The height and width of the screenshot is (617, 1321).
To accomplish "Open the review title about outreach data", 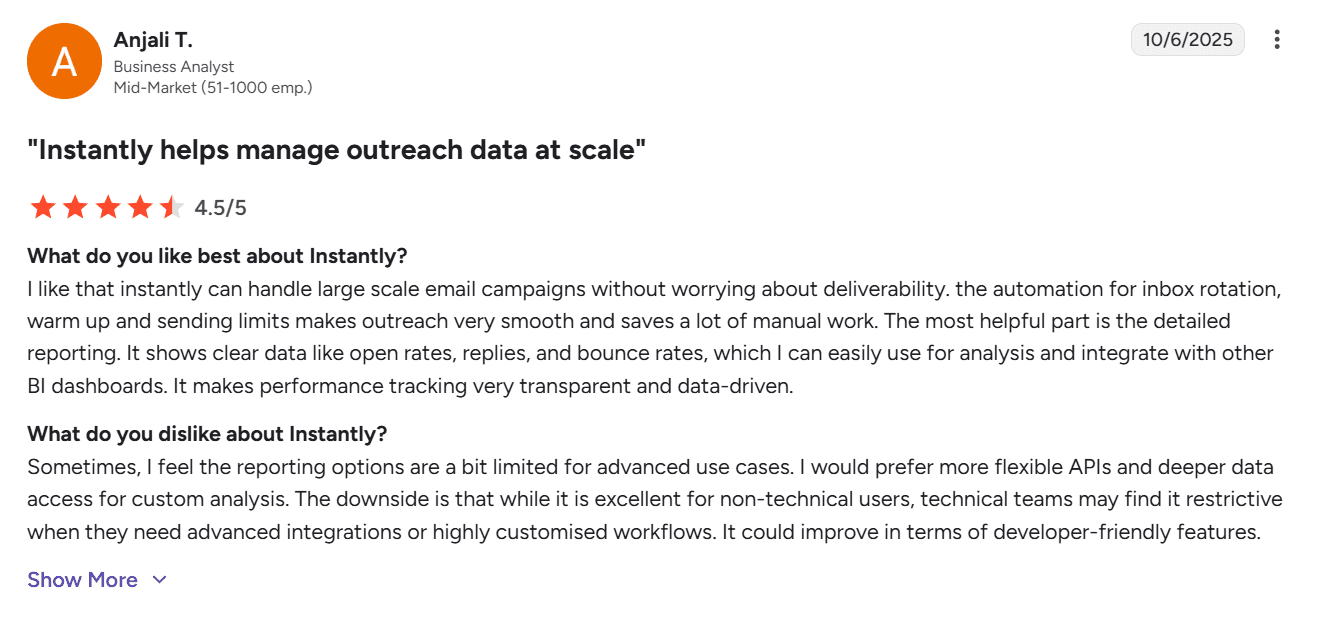I will tap(337, 150).
